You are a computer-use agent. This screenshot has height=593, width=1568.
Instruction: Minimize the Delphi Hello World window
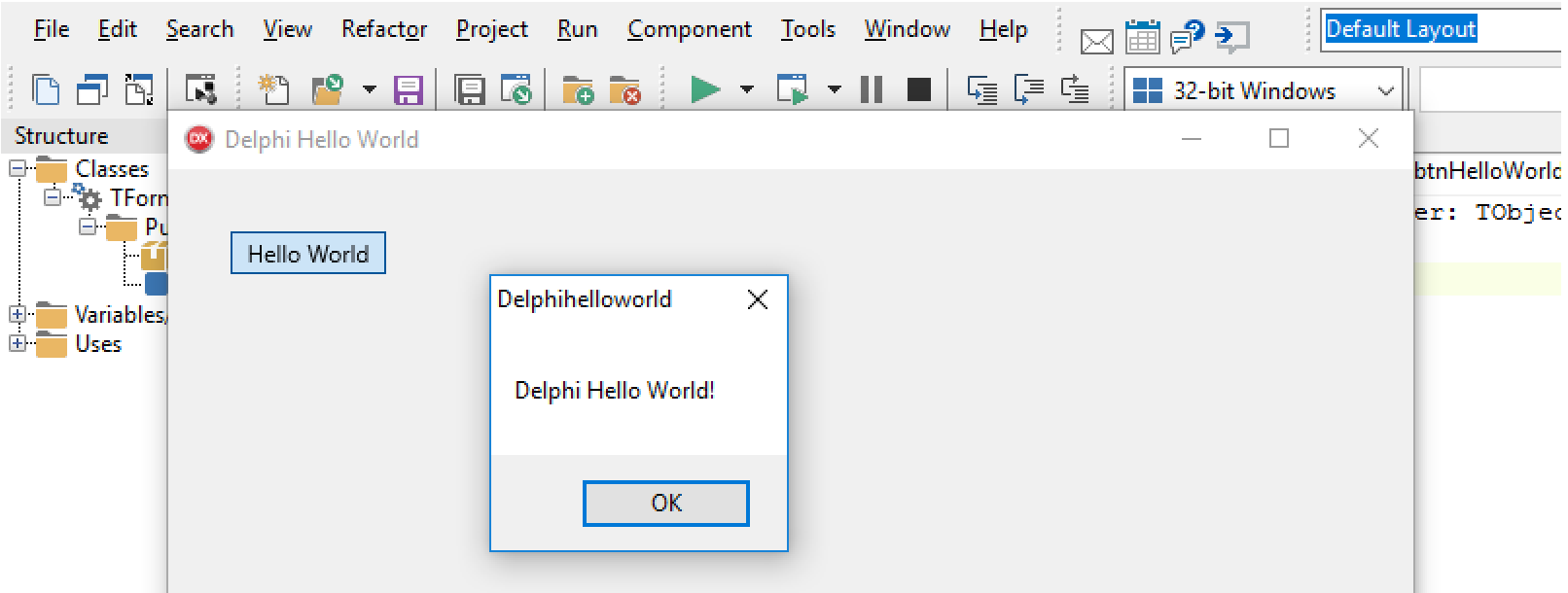[x=1192, y=139]
